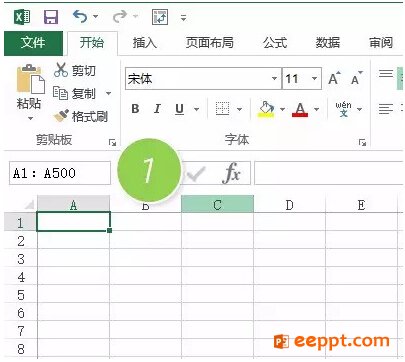Open the font size 11 dropdown
Screen dimensions: 405x362
(x=314, y=79)
